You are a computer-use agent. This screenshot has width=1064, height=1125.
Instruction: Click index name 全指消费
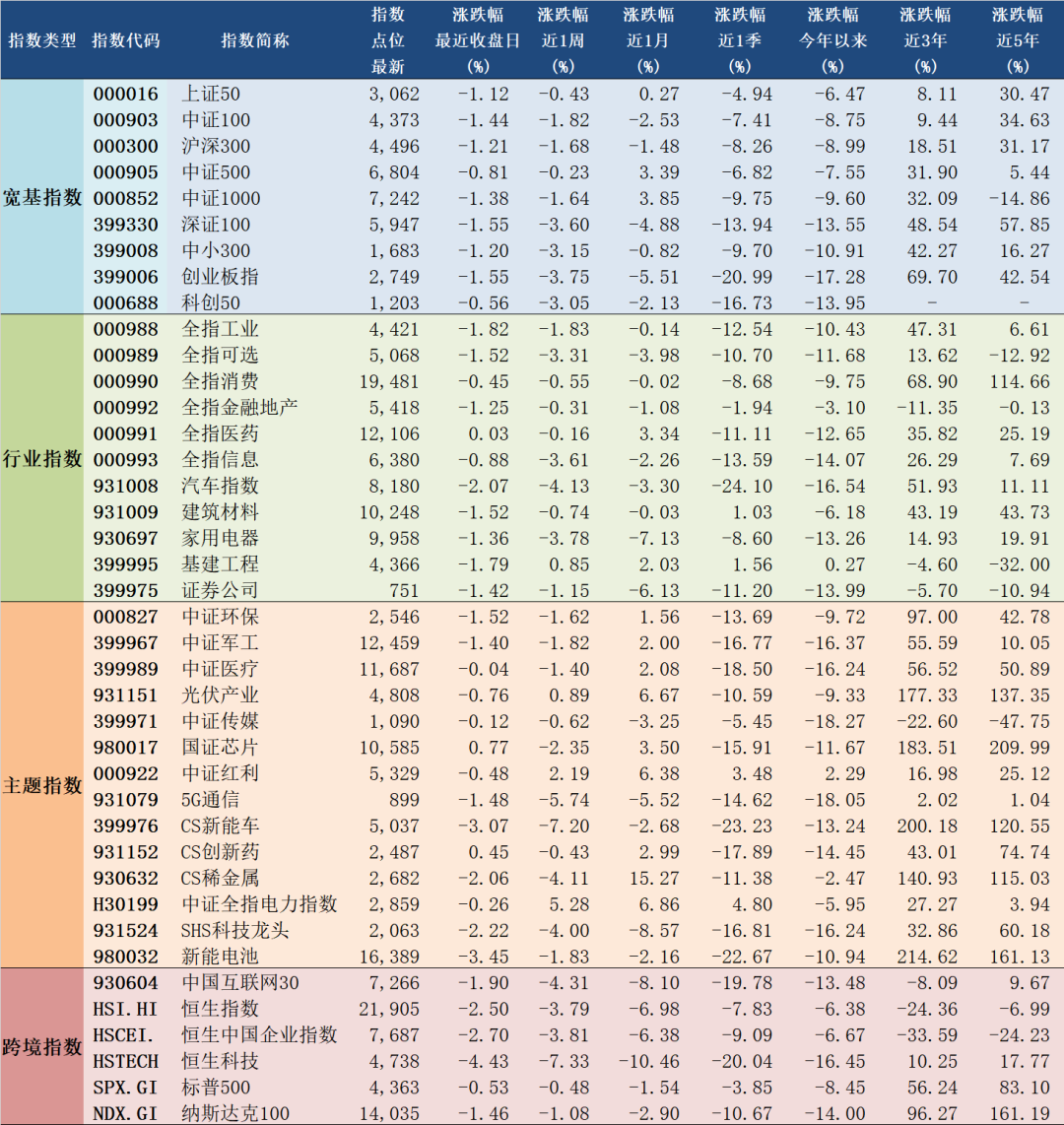point(221,381)
